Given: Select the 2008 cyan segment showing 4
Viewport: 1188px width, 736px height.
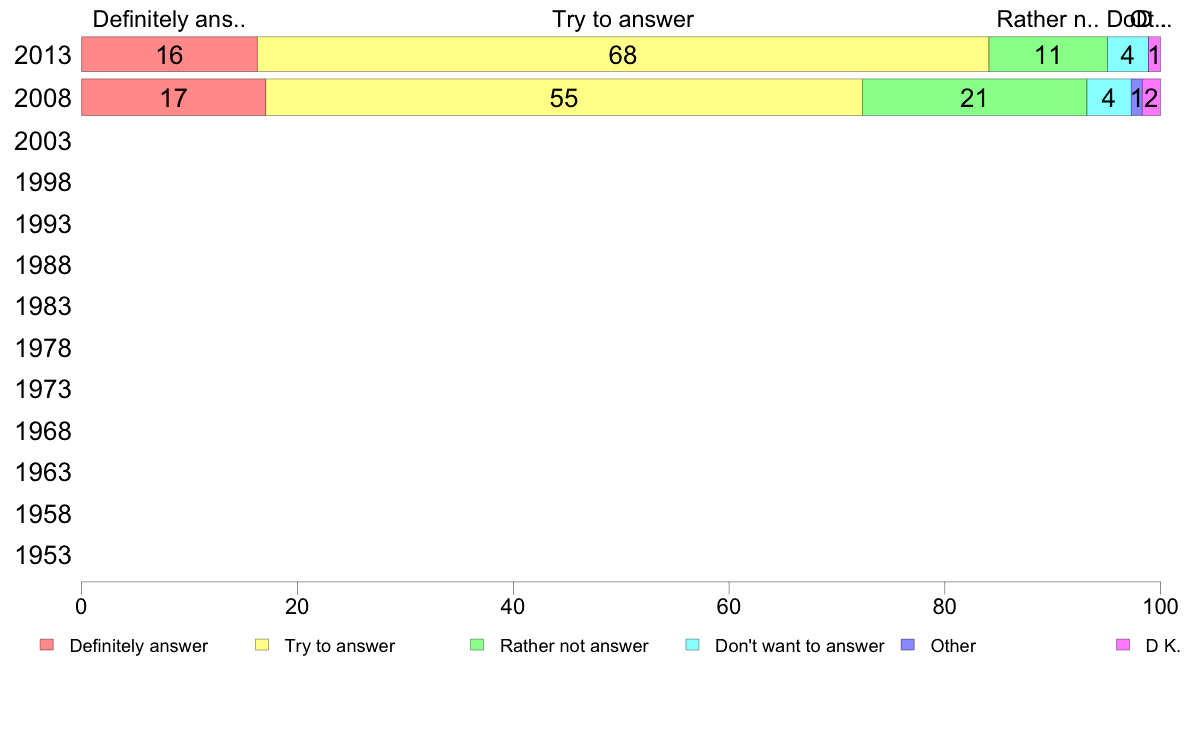Looking at the screenshot, I should click(1108, 98).
